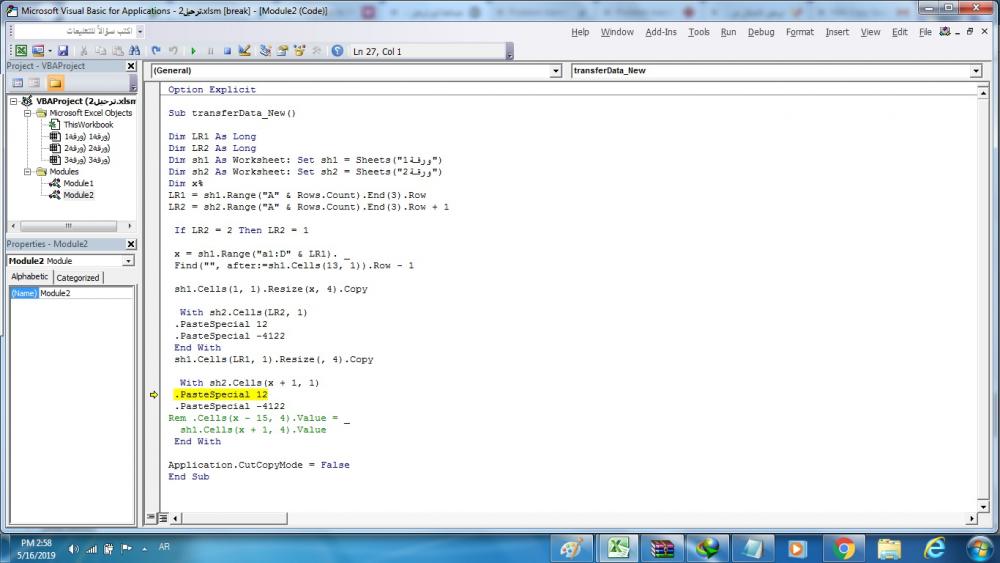Click the Undo arrow icon
Image resolution: width=1000 pixels, height=563 pixels.
coord(156,51)
